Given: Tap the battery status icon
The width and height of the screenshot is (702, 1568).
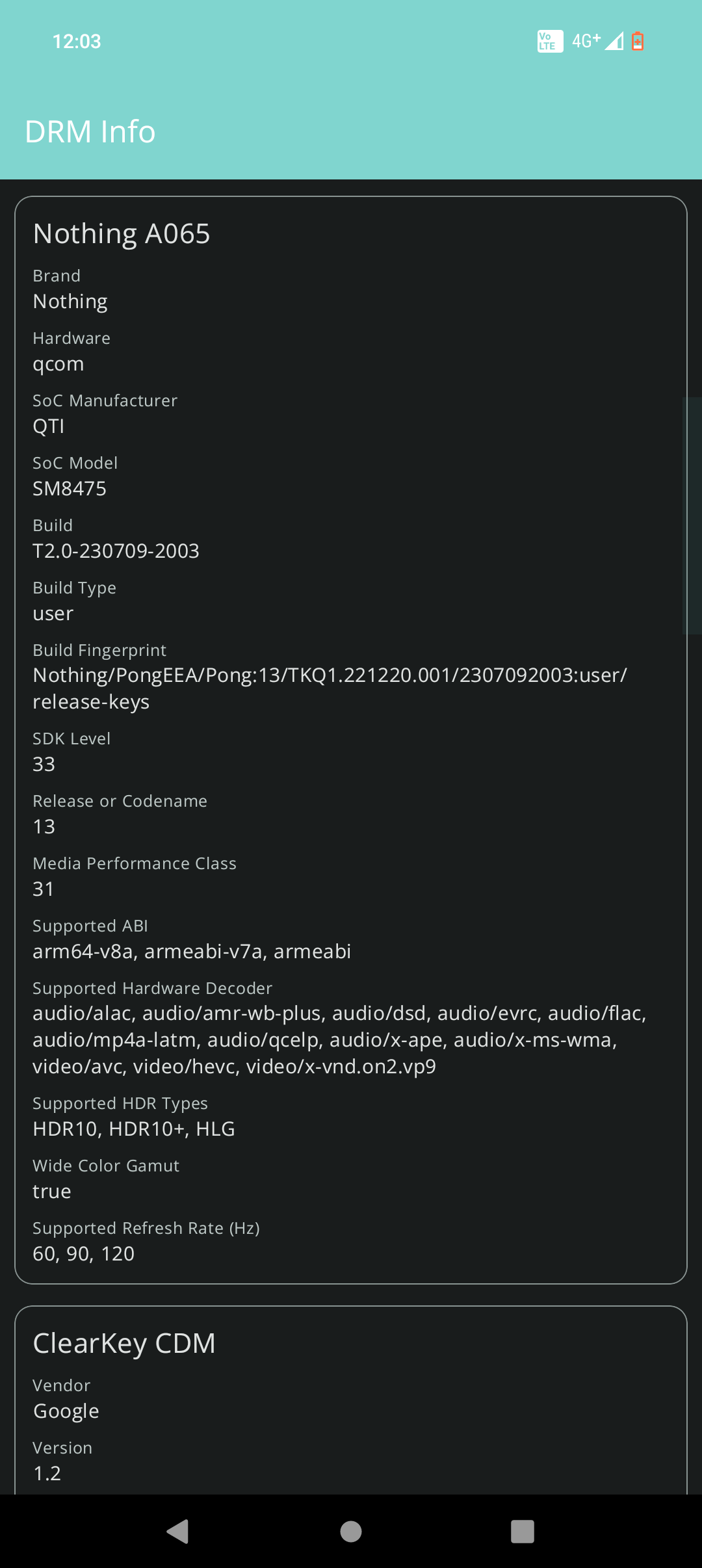Looking at the screenshot, I should (x=639, y=41).
